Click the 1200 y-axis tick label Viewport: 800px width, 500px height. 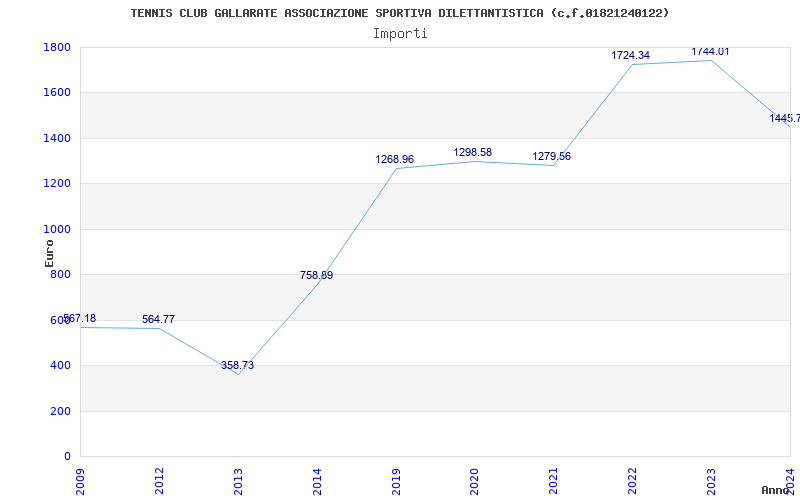point(57,184)
